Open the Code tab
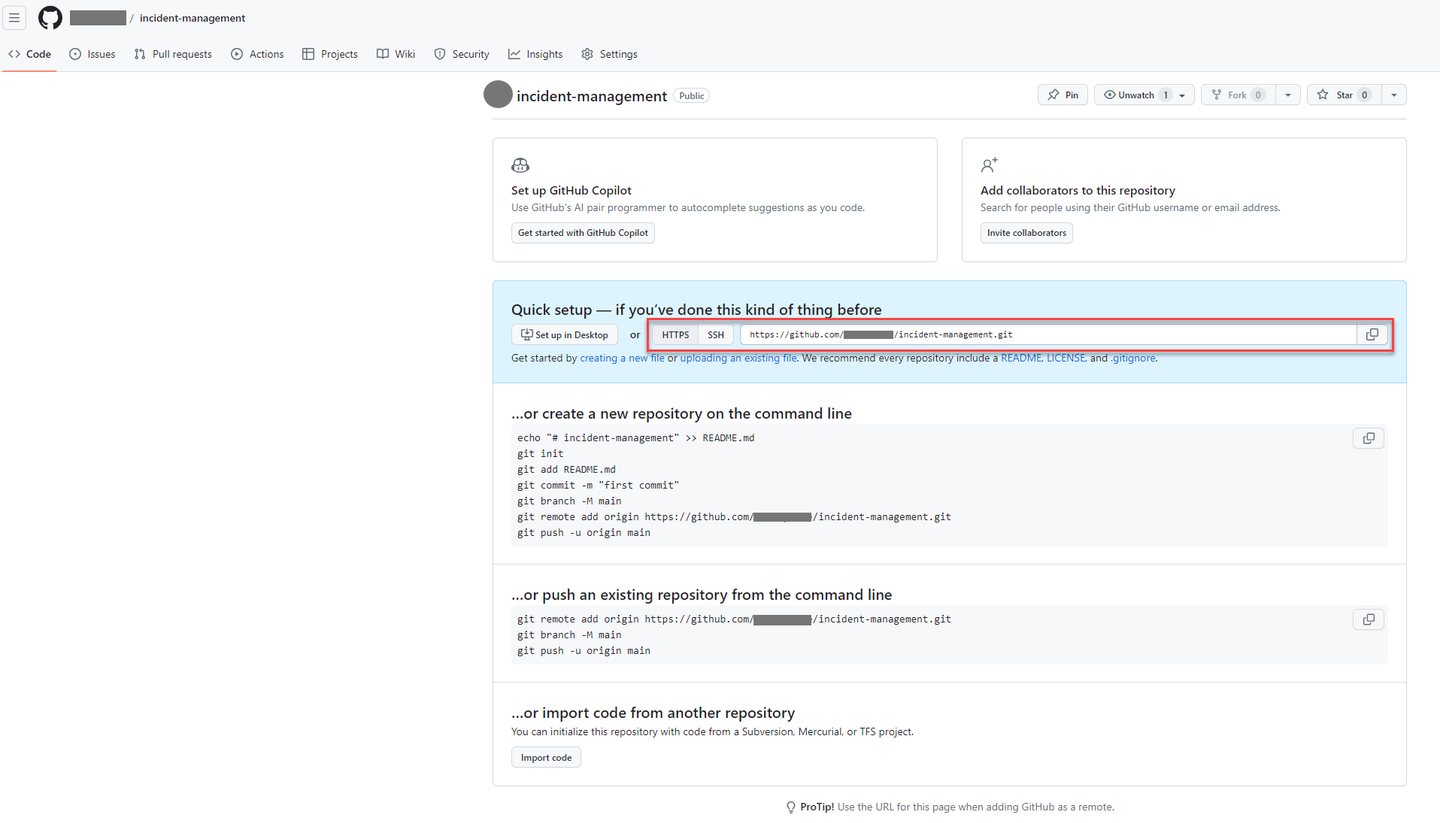1440x823 pixels. [x=30, y=54]
